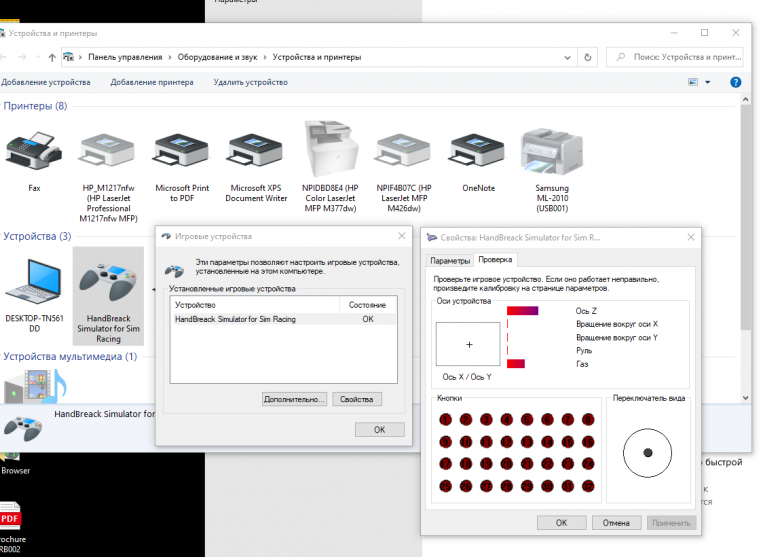Viewport: 780px width, 557px height.
Task: Click OK in Свойства HandBreack dialog
Action: [x=561, y=523]
